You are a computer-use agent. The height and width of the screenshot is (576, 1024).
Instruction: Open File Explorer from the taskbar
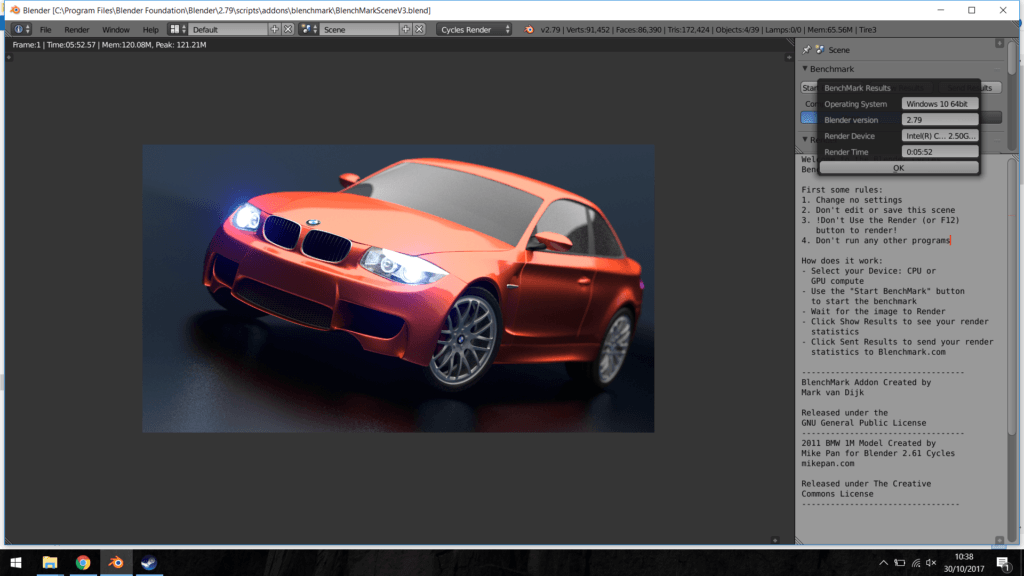[x=50, y=562]
